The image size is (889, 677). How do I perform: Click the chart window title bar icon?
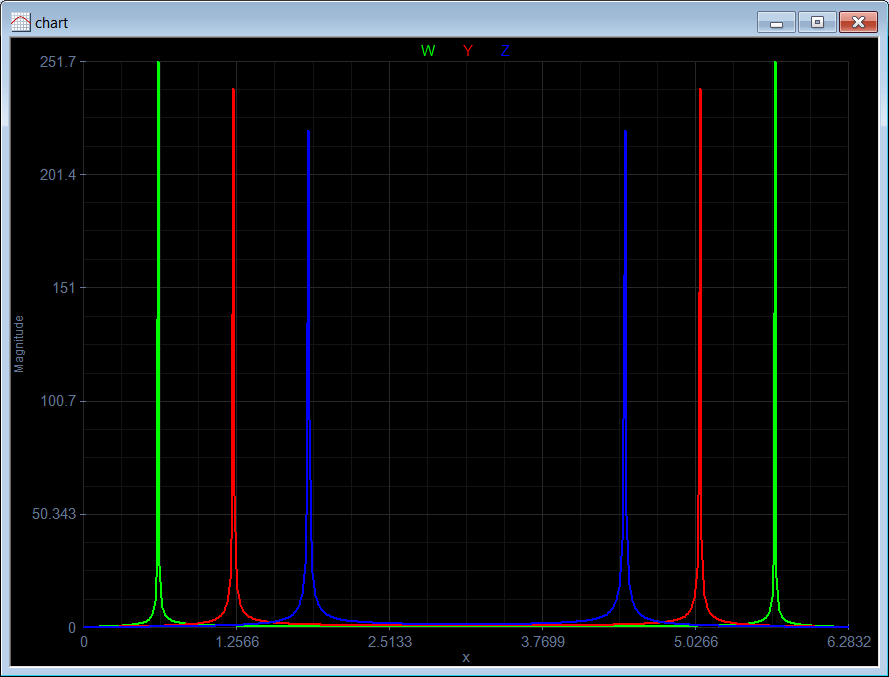[20, 23]
